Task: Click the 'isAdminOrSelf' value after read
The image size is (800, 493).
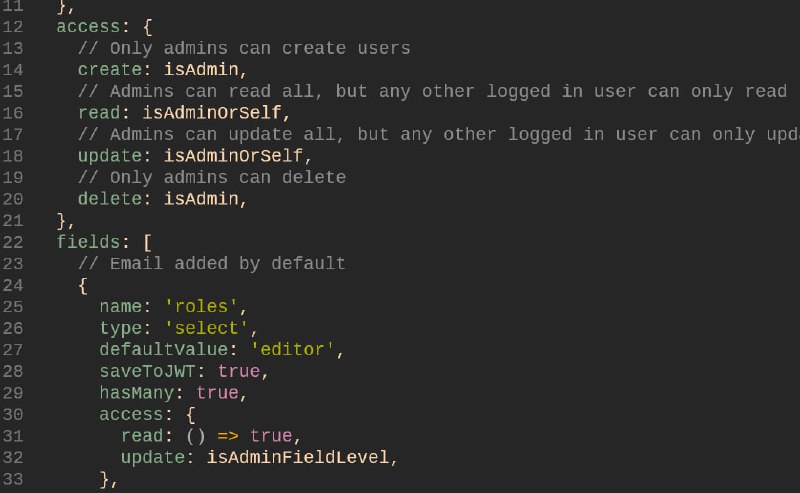Action: pos(211,113)
